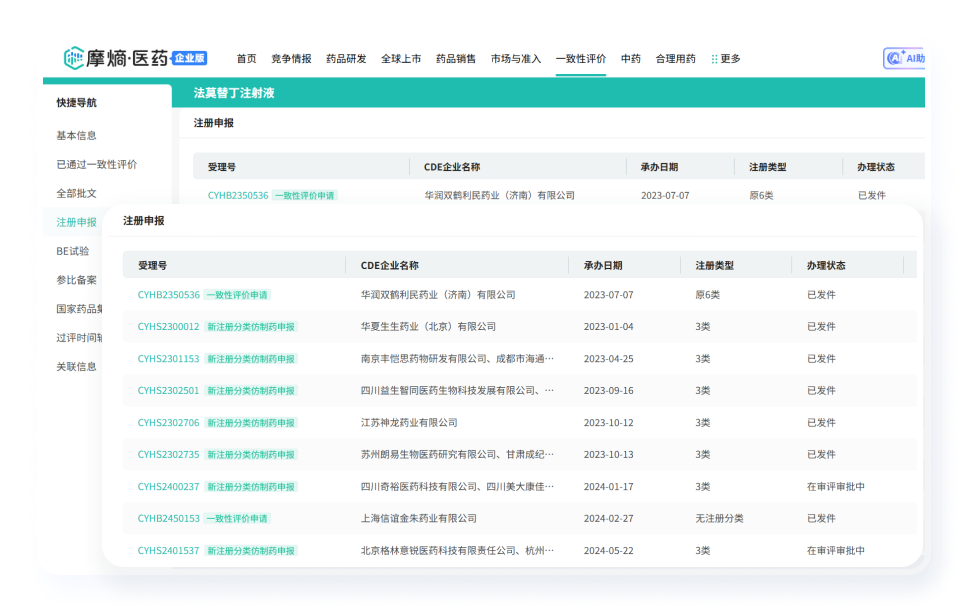Image resolution: width=968 pixels, height=609 pixels.
Task: Select company 江苏神龙药业有限公司
Action: pos(409,423)
